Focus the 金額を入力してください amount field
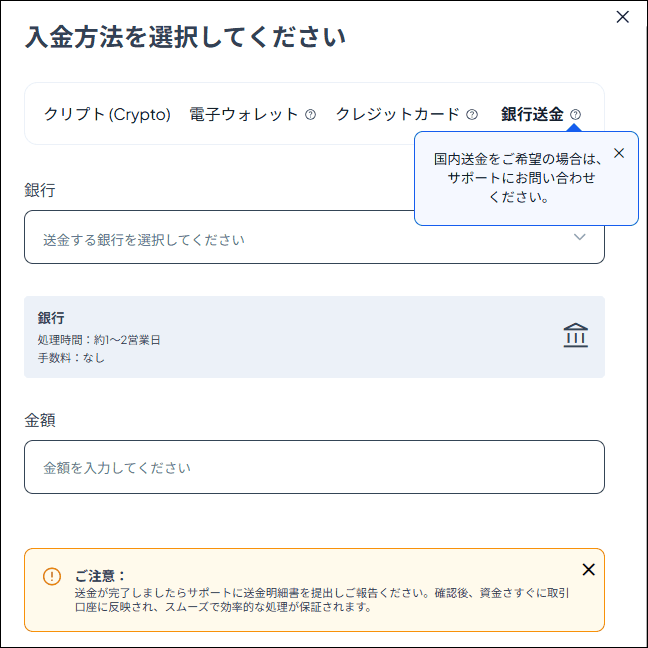 pos(314,467)
